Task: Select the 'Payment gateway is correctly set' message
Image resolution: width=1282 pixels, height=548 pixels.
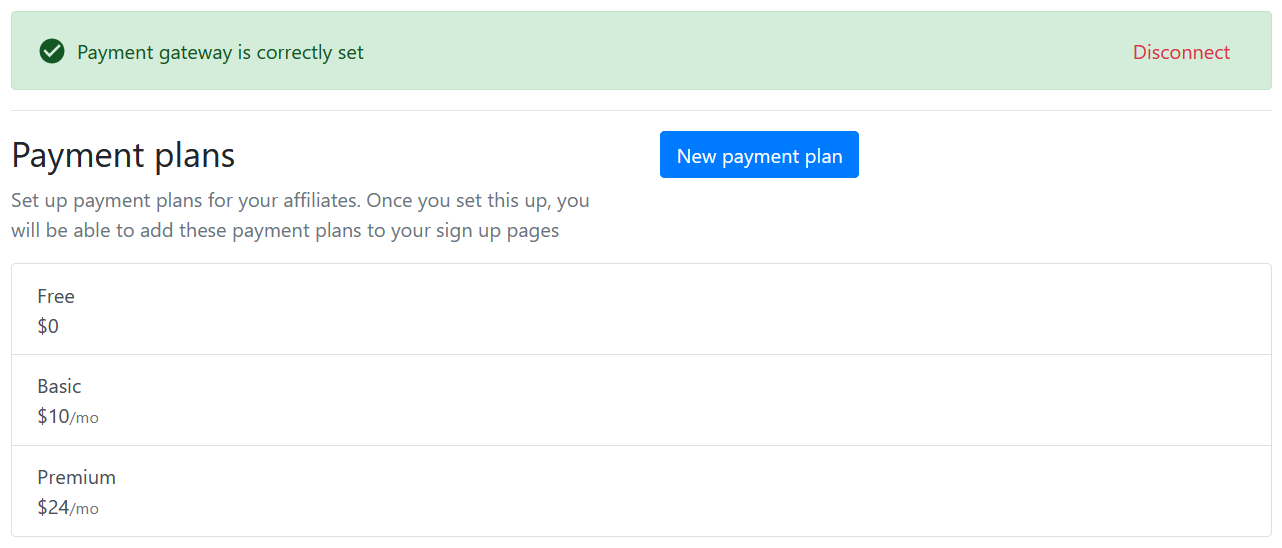Action: point(220,52)
